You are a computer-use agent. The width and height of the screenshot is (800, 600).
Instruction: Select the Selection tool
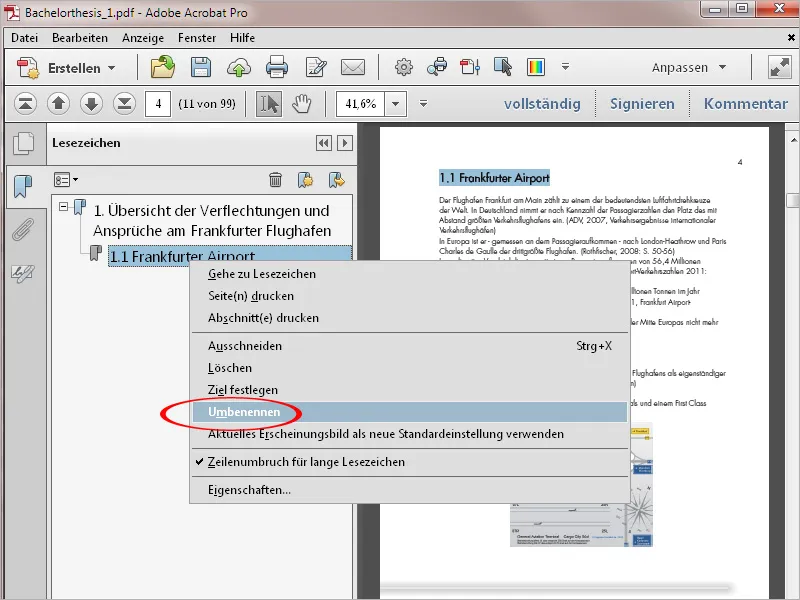tap(268, 103)
